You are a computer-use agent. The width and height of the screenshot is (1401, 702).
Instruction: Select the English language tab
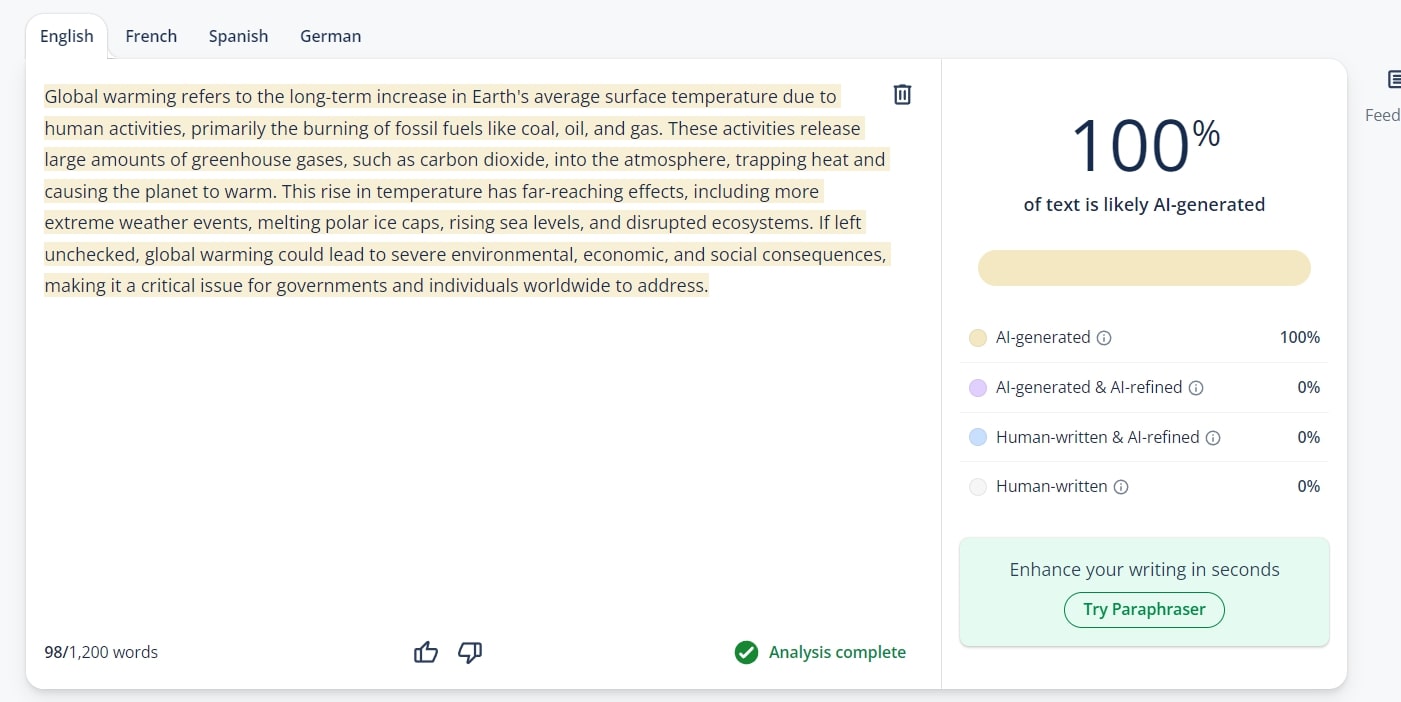(67, 36)
